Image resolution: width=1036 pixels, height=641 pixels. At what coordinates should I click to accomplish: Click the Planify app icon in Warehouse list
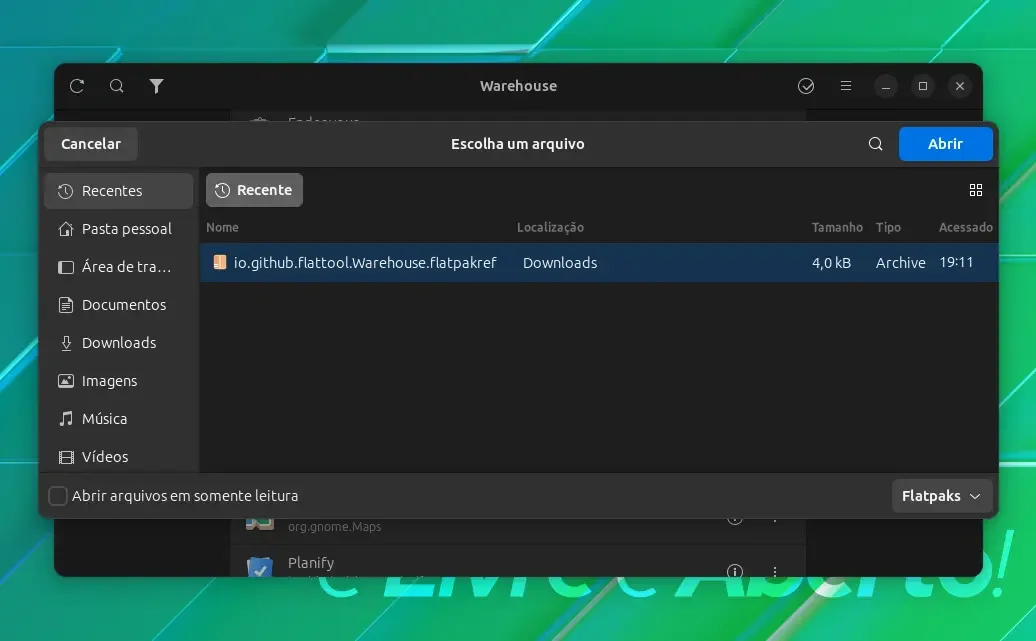click(x=260, y=566)
